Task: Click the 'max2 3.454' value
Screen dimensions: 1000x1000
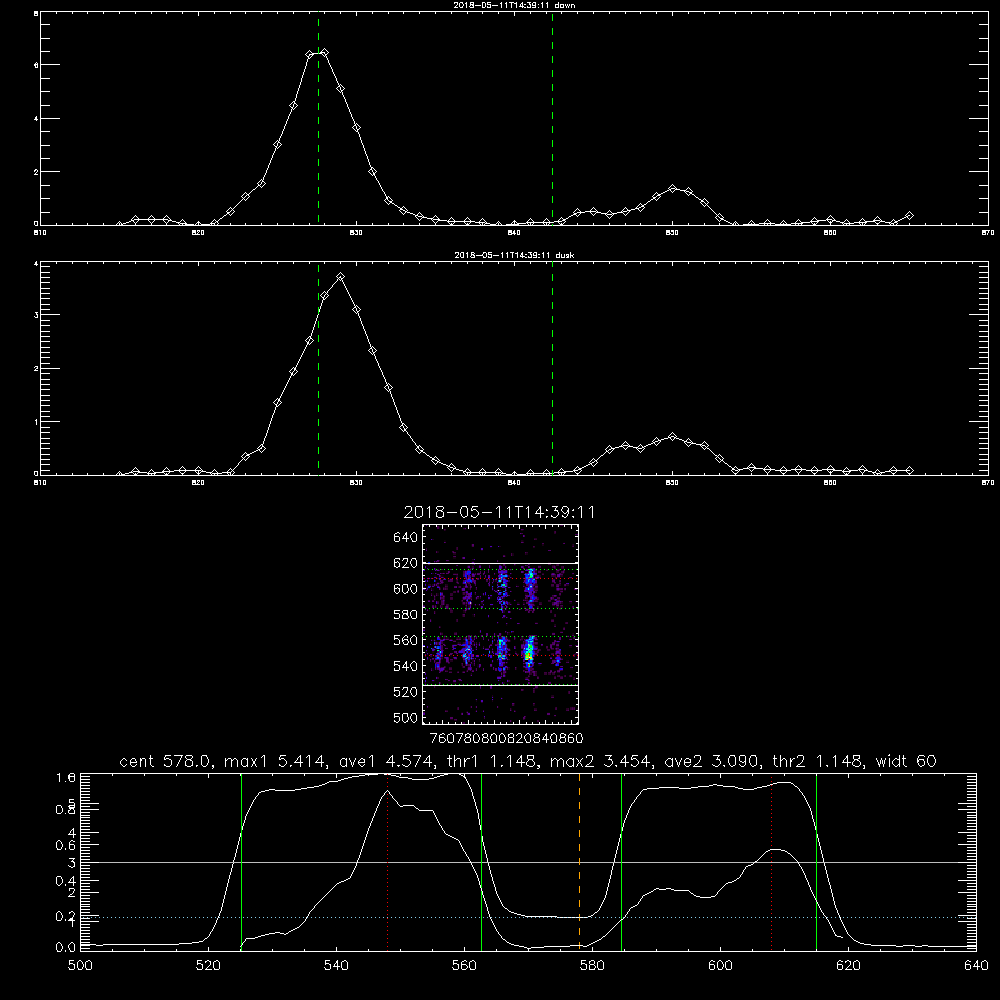Action: (x=602, y=761)
